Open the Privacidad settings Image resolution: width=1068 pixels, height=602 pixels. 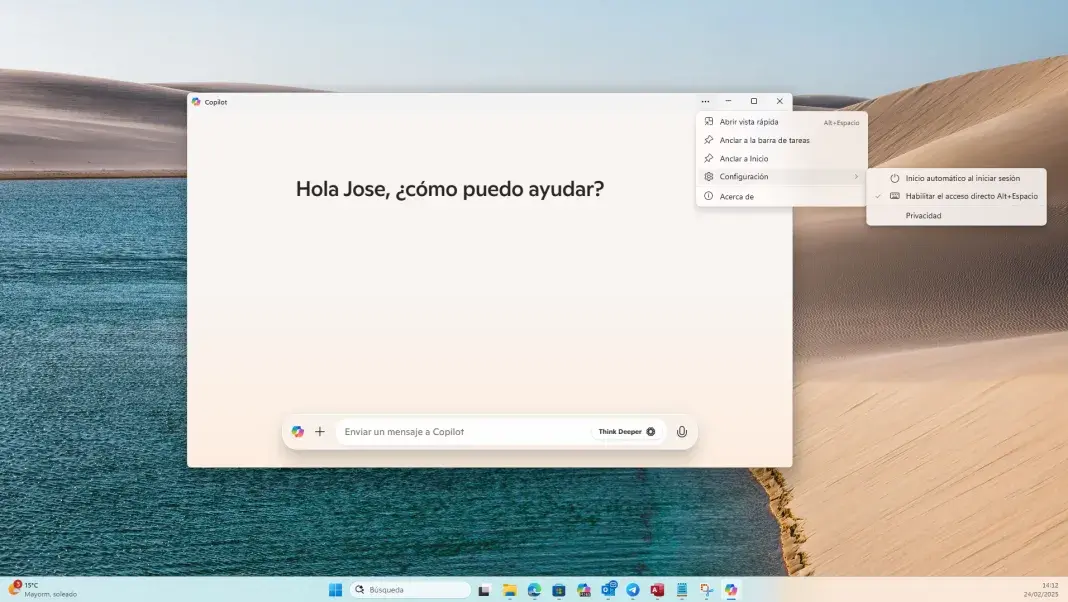(923, 215)
